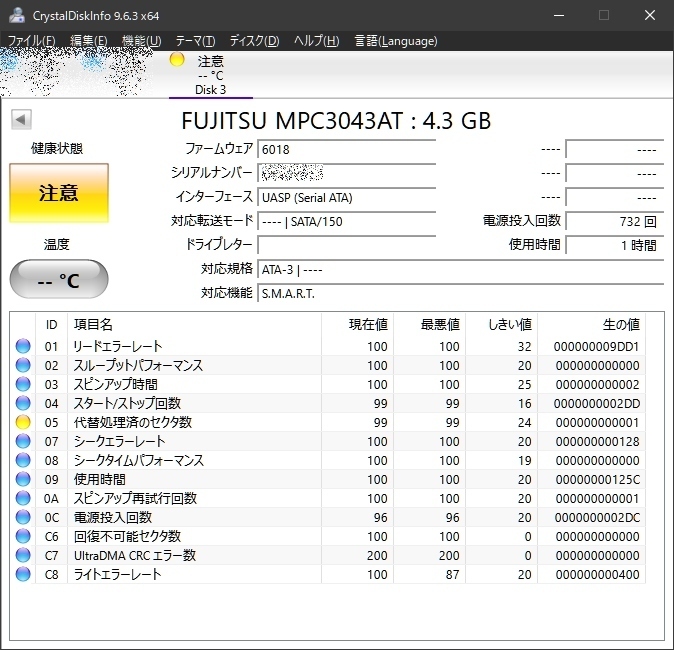
Task: Click the blue status icon for ID C6
Action: (x=23, y=536)
